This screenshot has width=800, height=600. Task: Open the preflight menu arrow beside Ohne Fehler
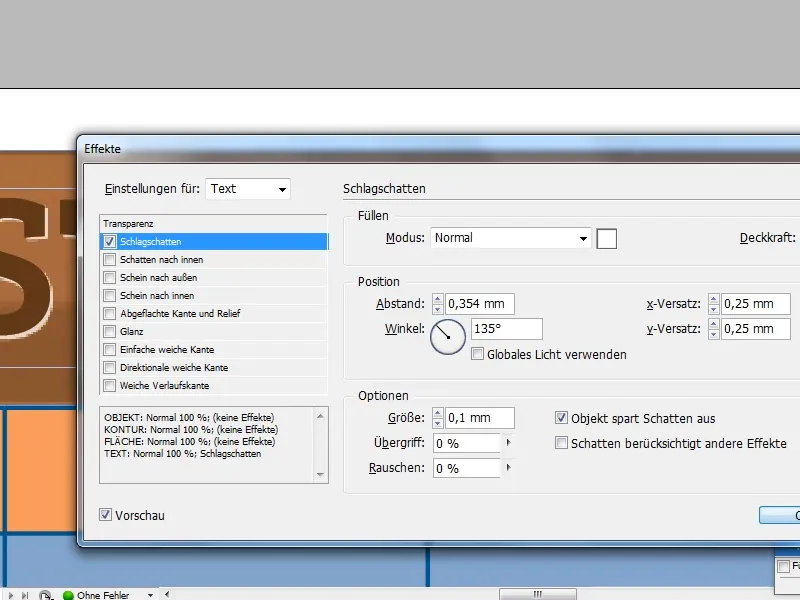pyautogui.click(x=150, y=595)
